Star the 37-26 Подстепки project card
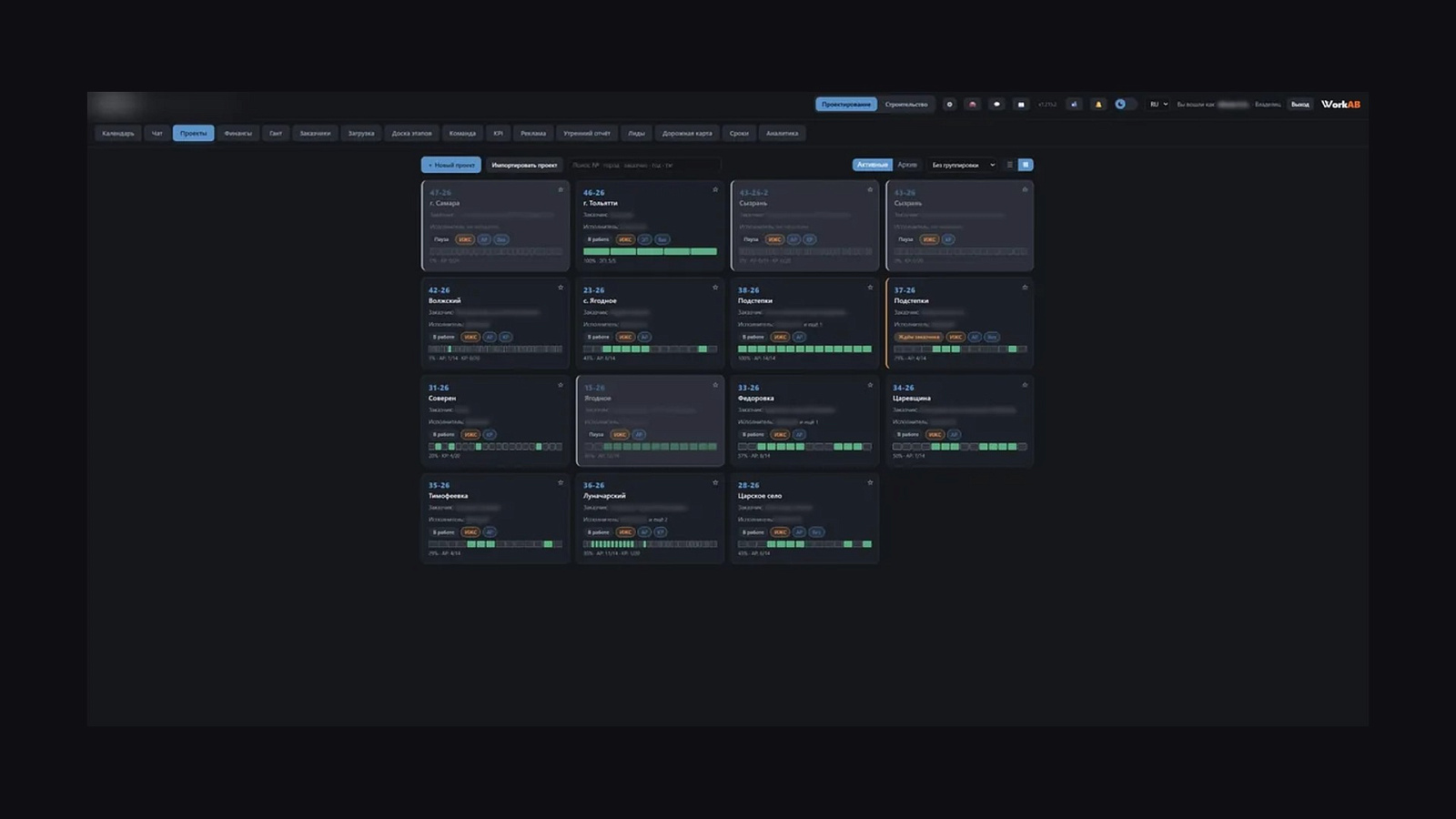 (x=1025, y=287)
